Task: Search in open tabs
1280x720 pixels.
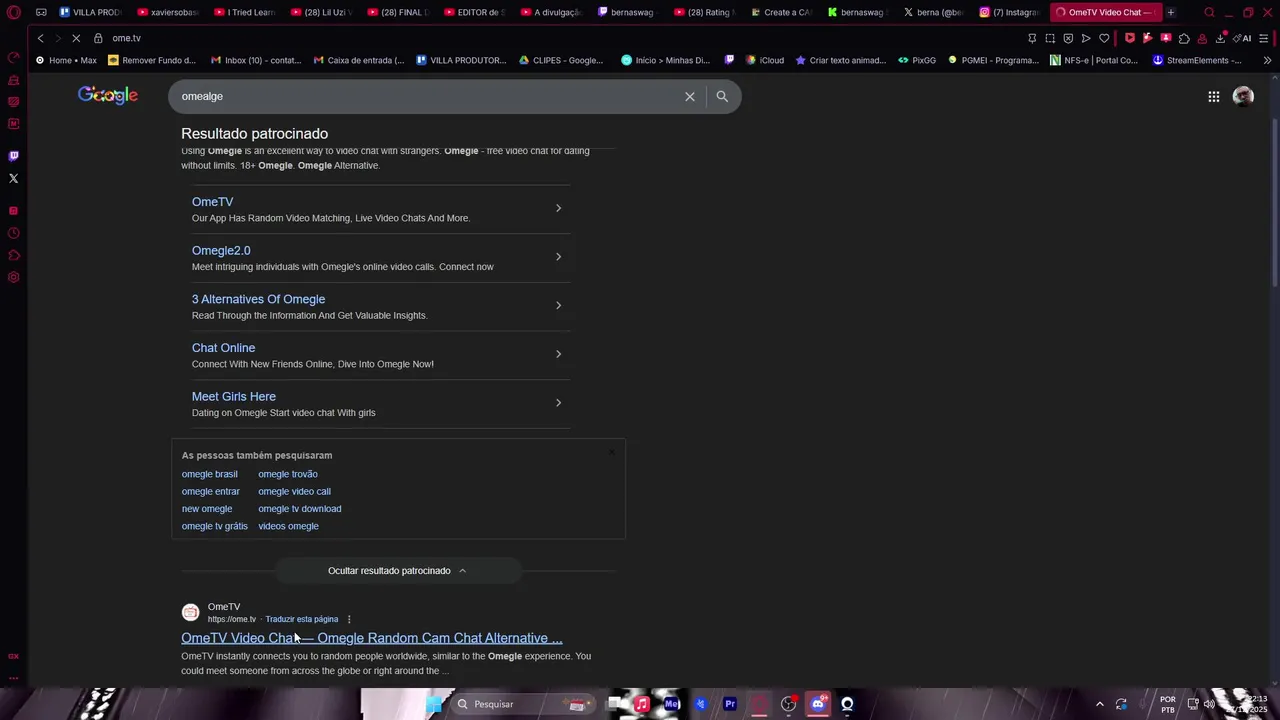Action: click(x=1209, y=12)
